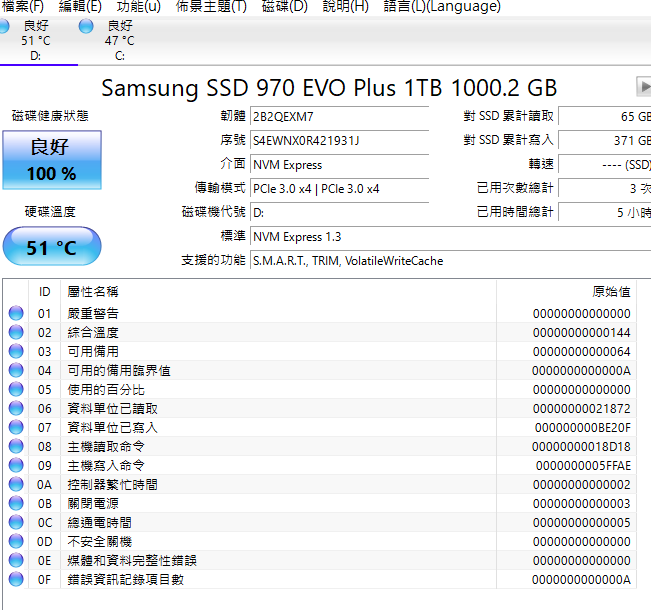Image resolution: width=651 pixels, height=610 pixels.
Task: Open the 編輯(E) menu
Action: point(80,6)
